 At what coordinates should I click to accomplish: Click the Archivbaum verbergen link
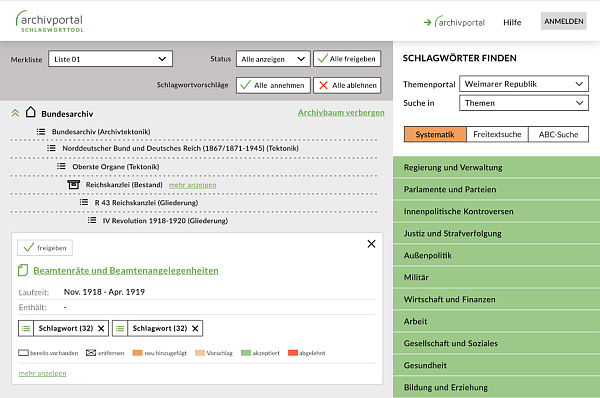(x=341, y=113)
